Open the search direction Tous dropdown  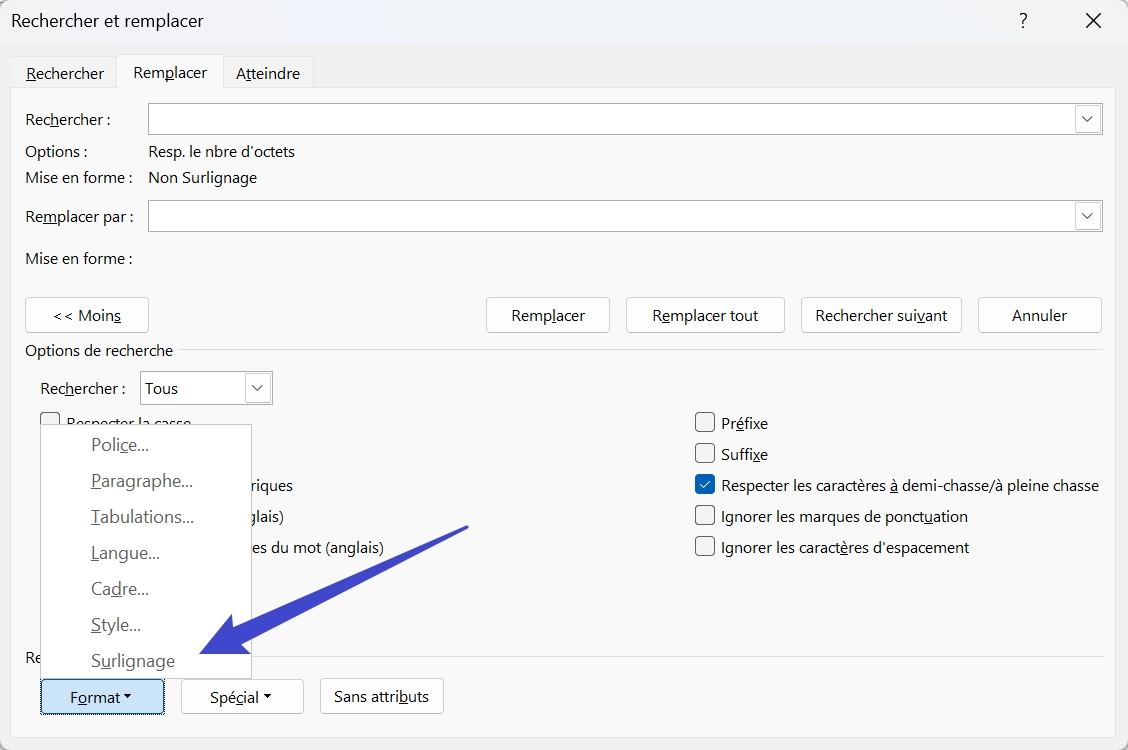pyautogui.click(x=258, y=388)
